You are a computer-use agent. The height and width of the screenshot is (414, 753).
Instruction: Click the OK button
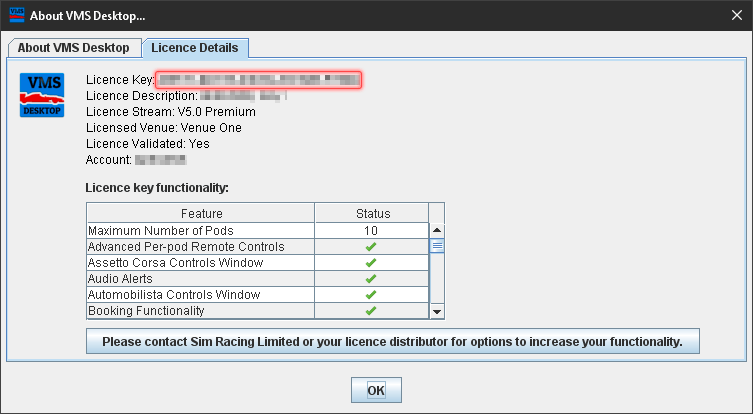point(376,390)
